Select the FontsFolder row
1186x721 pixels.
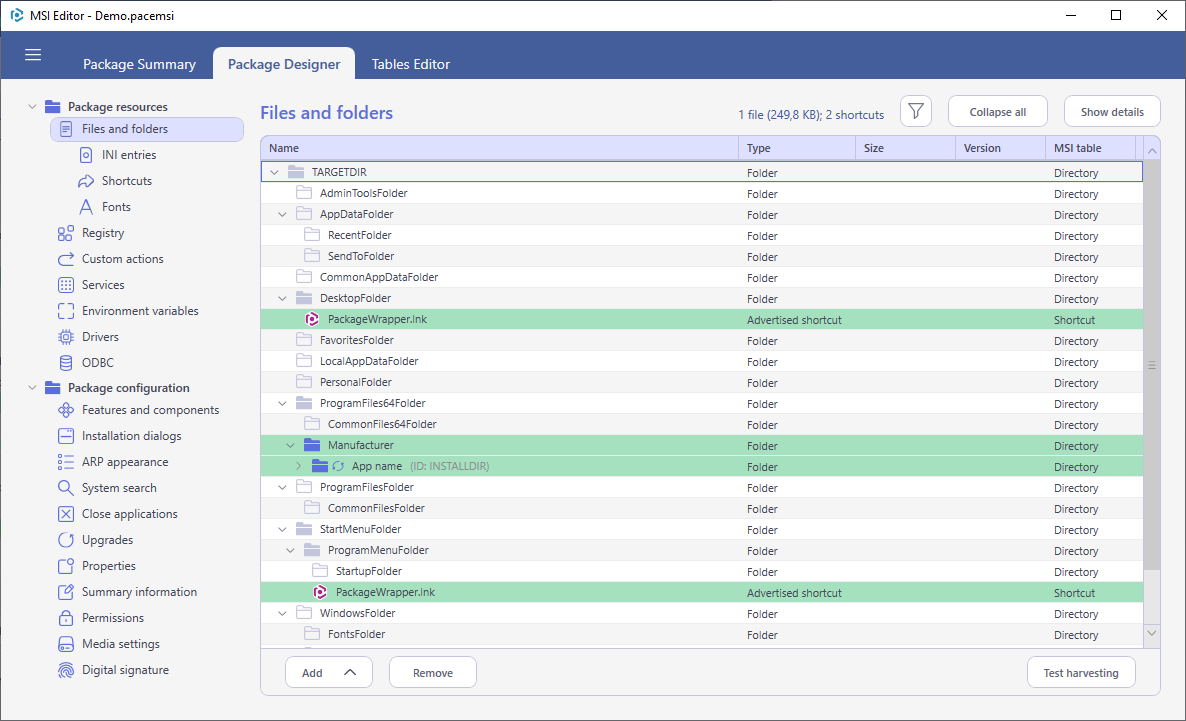tap(701, 635)
